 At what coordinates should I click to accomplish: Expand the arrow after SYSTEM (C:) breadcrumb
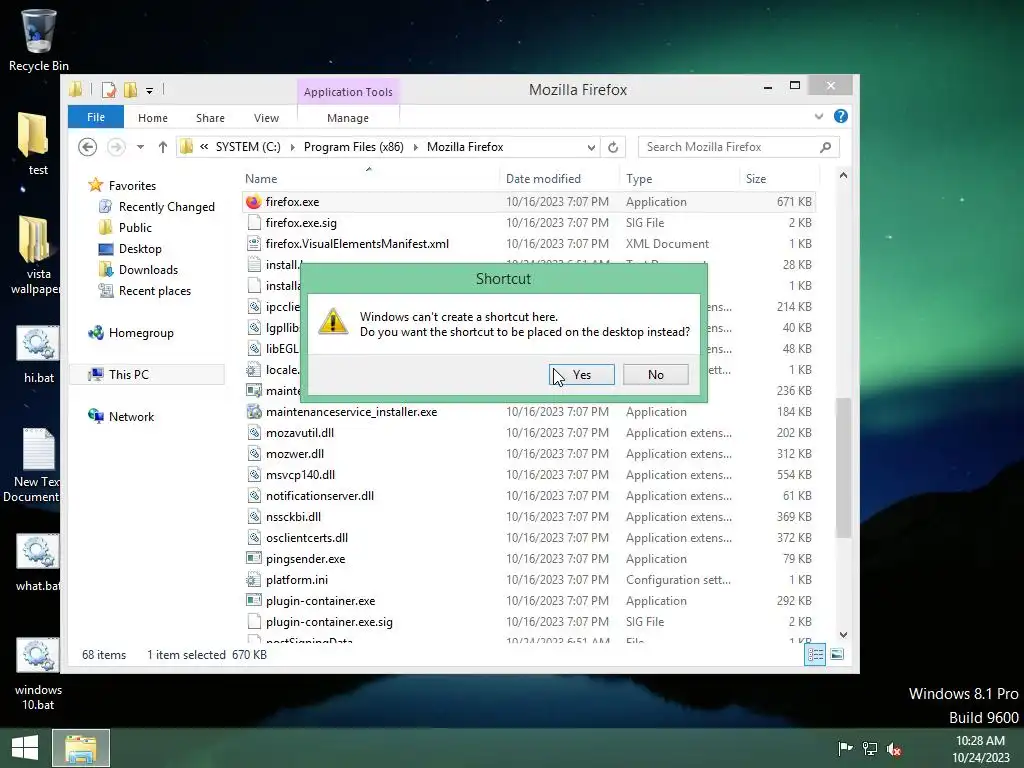tap(292, 147)
